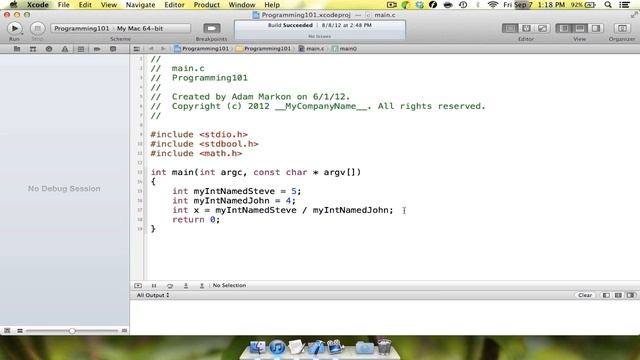Click the return 0; code line
640x360 pixels.
196,220
